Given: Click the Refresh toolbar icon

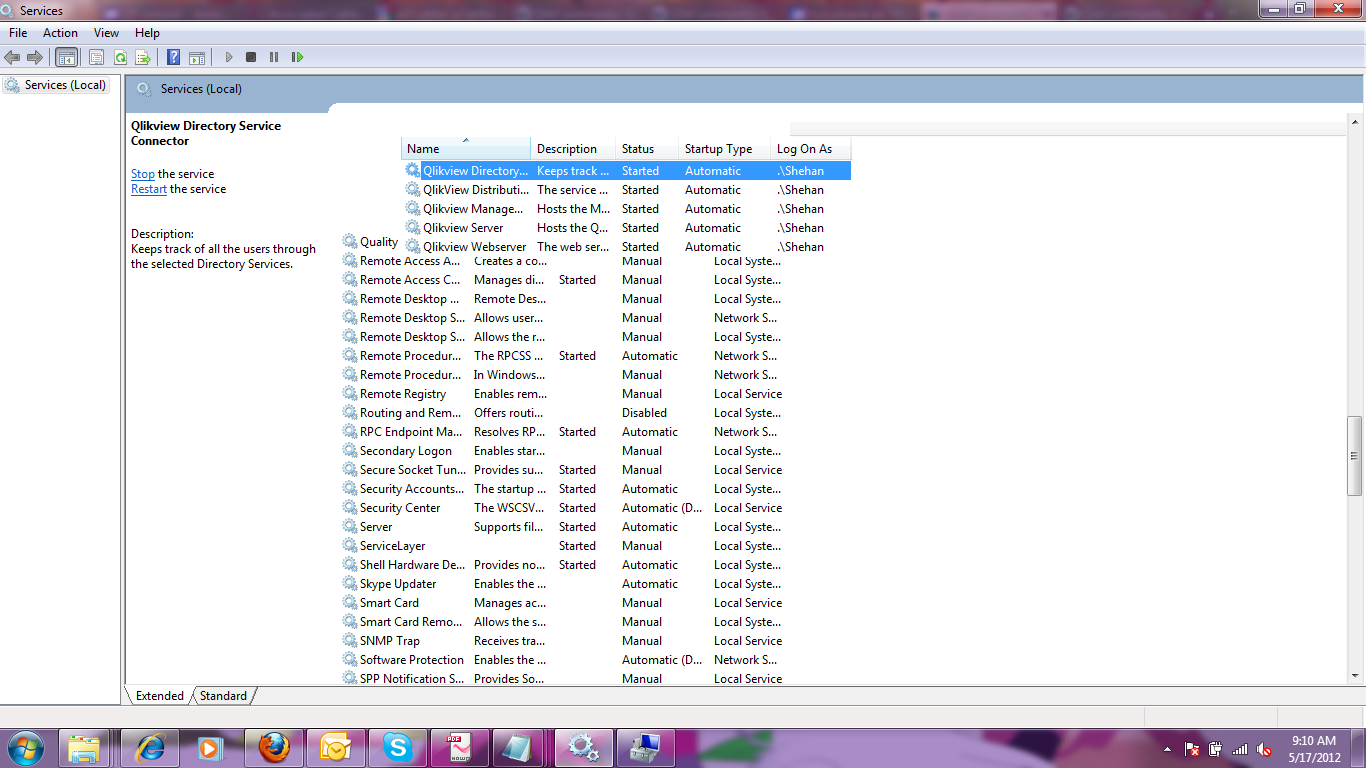Looking at the screenshot, I should pos(120,58).
